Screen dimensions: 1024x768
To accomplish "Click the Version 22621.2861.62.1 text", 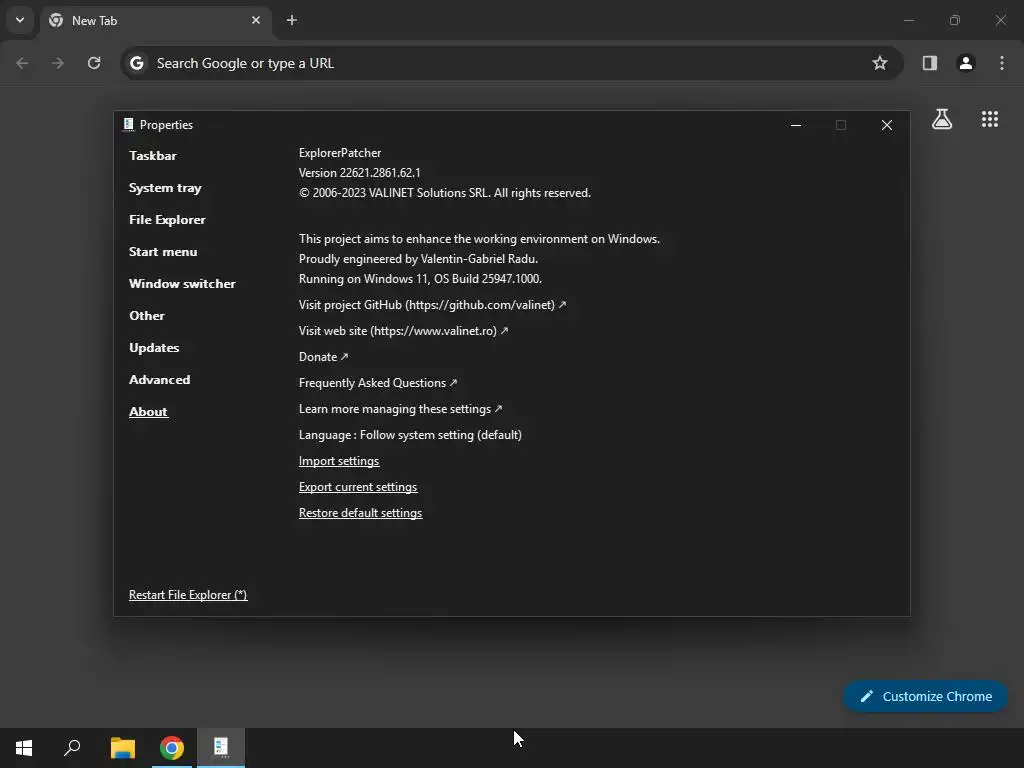I will pyautogui.click(x=360, y=173).
